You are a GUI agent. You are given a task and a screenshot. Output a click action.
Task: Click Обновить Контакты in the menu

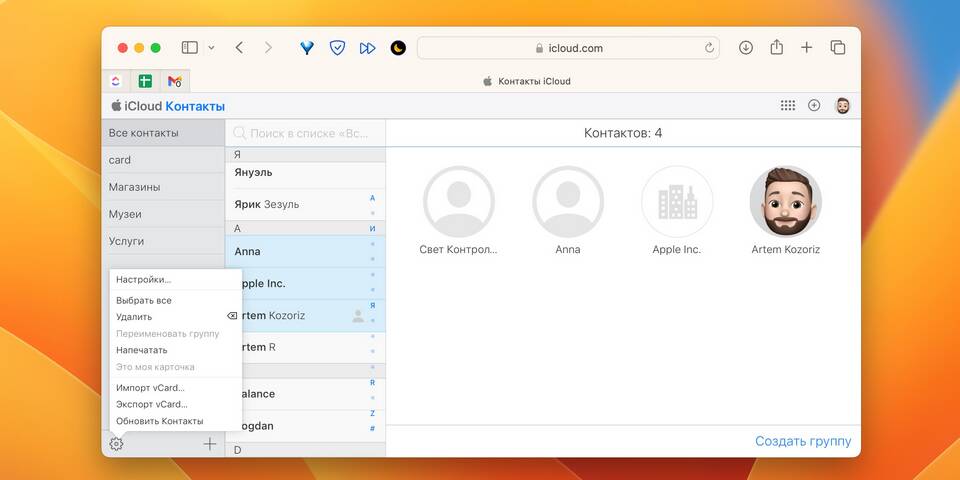pyautogui.click(x=159, y=421)
